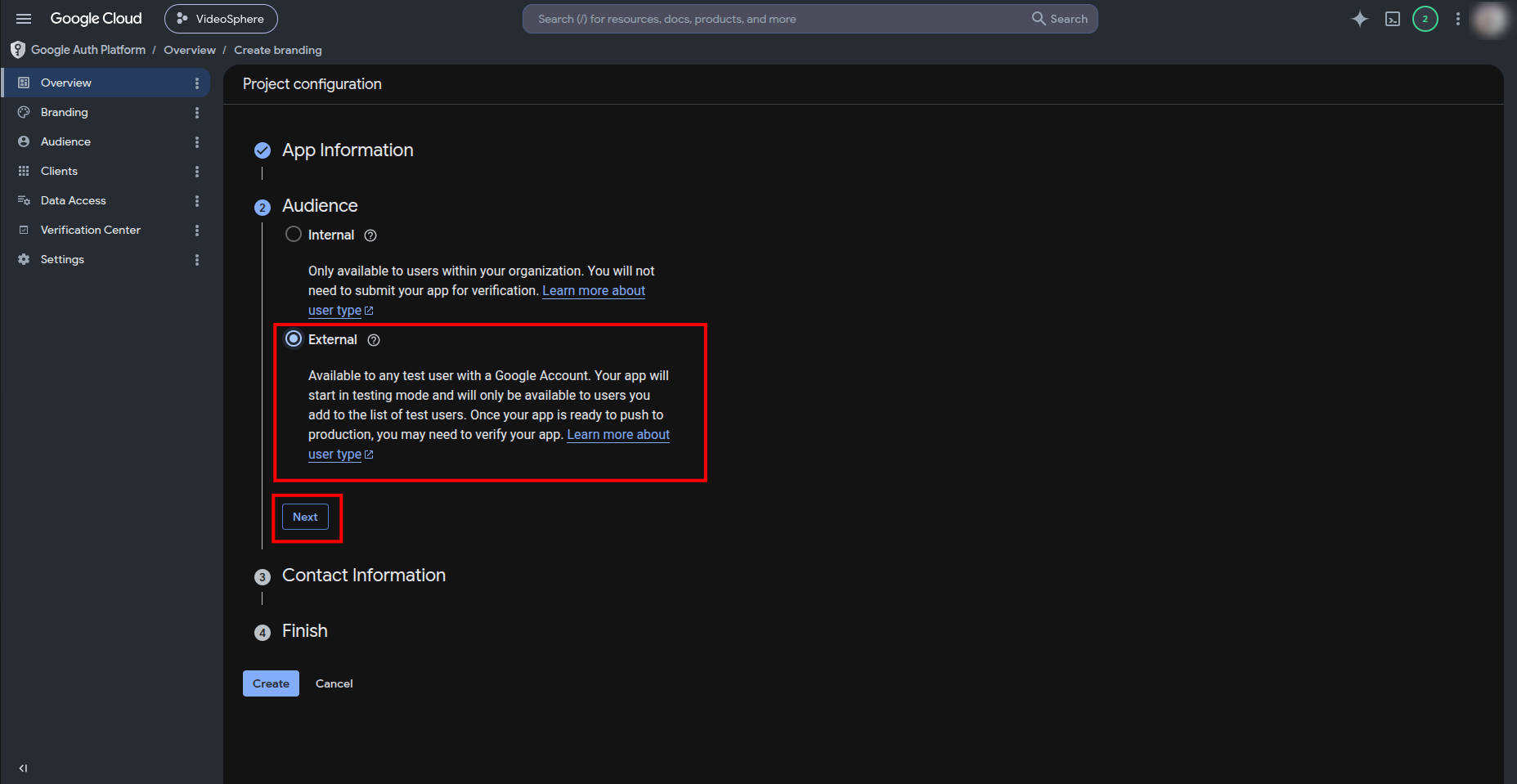The image size is (1517, 784).
Task: Open the Gemini AI sparkle icon
Action: point(1359,19)
